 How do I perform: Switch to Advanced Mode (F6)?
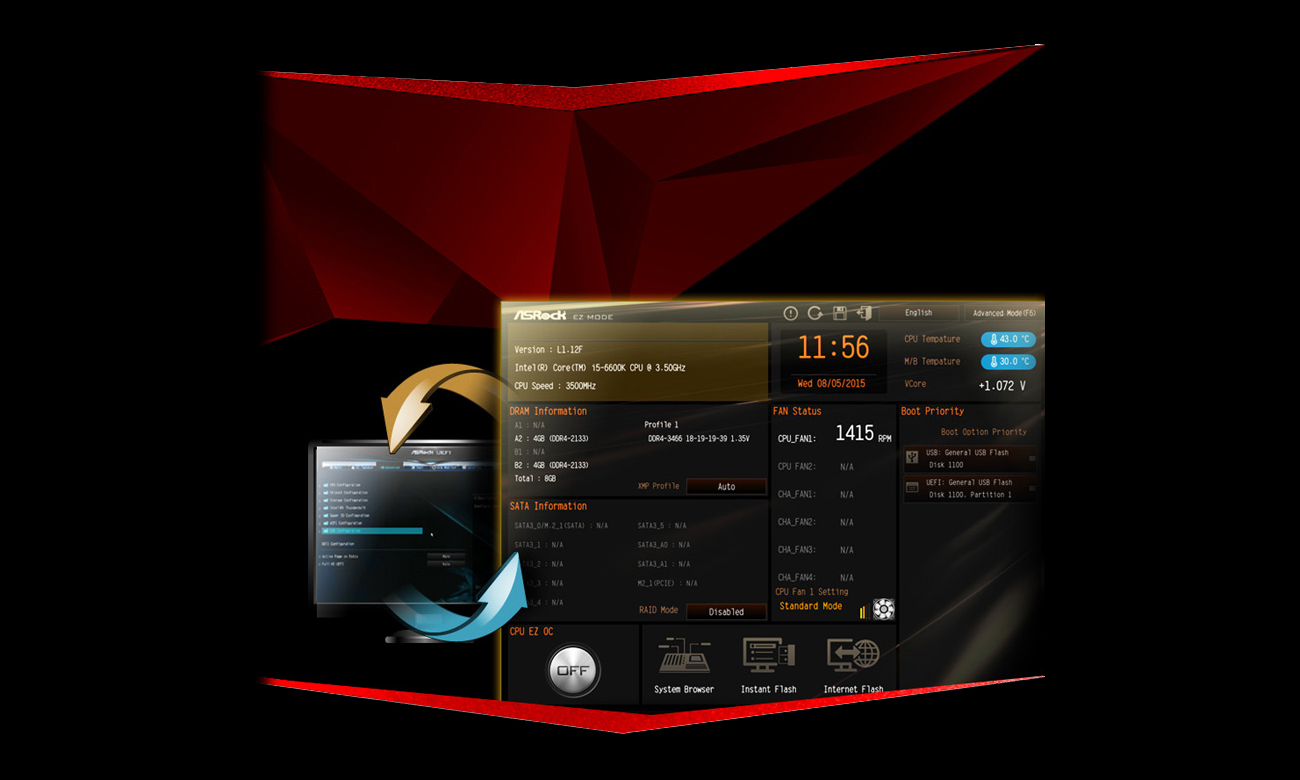click(1004, 313)
